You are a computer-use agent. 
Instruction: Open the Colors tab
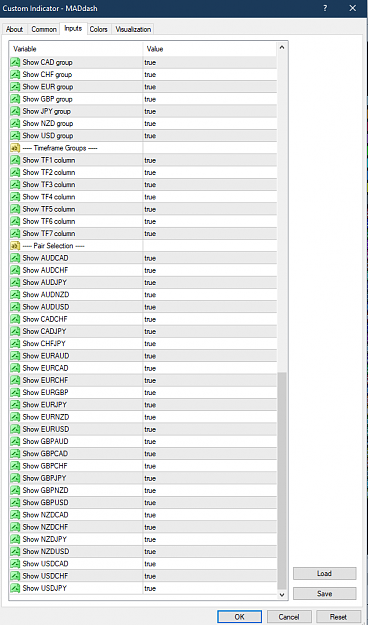[x=98, y=29]
